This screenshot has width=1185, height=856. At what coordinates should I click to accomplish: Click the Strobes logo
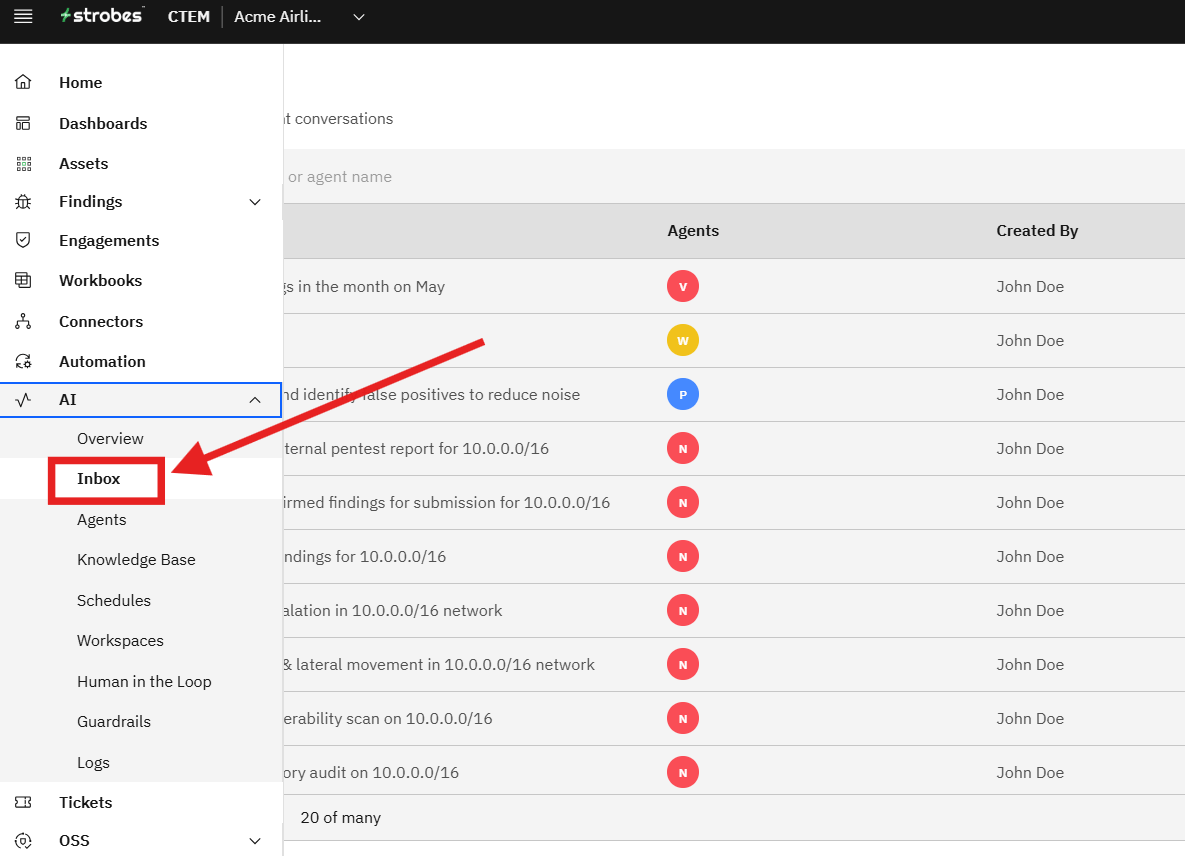click(x=102, y=16)
